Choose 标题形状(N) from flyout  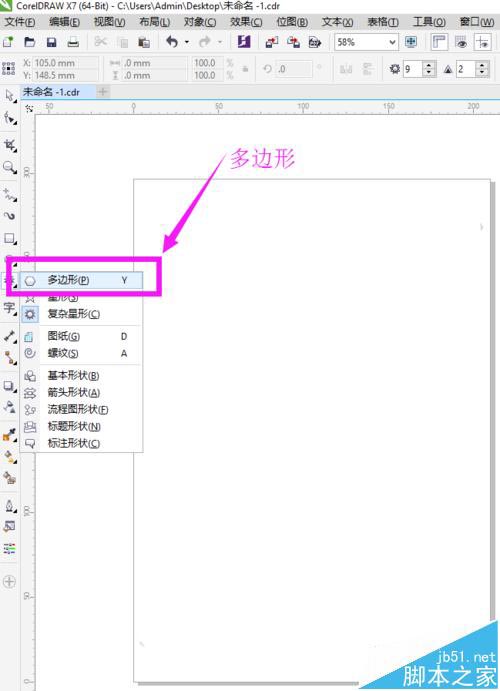click(82, 427)
